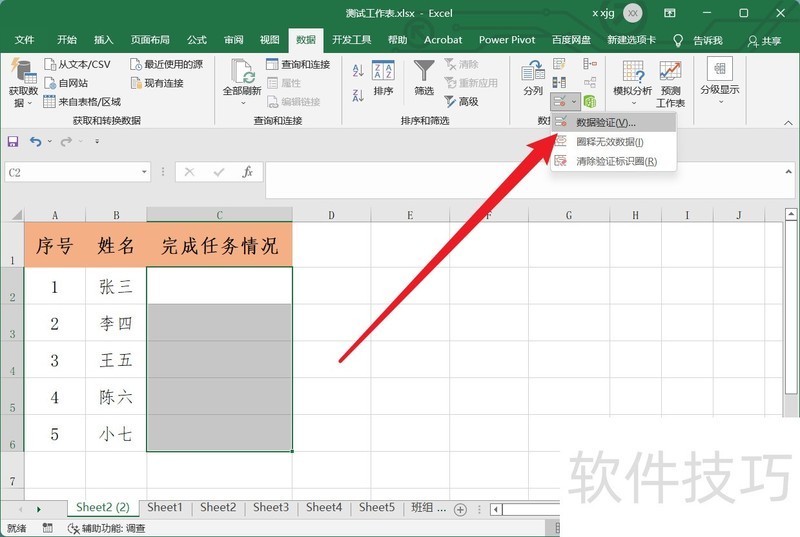
Task: Open the Power Pivot tab
Action: point(507,40)
